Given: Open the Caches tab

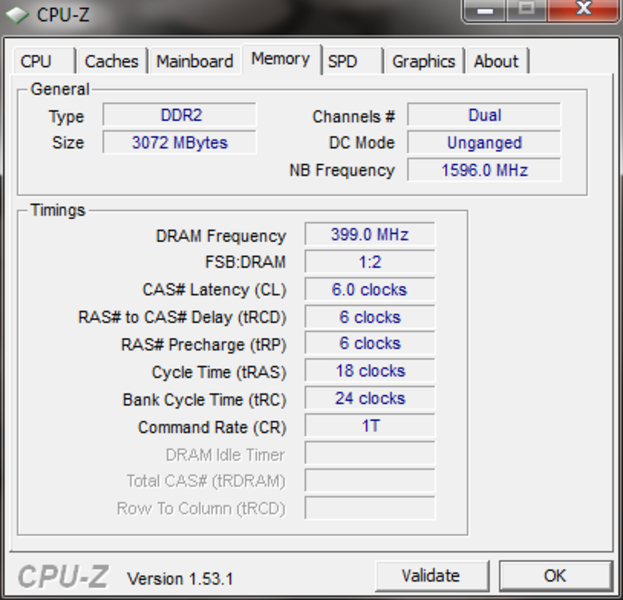Looking at the screenshot, I should coord(112,61).
